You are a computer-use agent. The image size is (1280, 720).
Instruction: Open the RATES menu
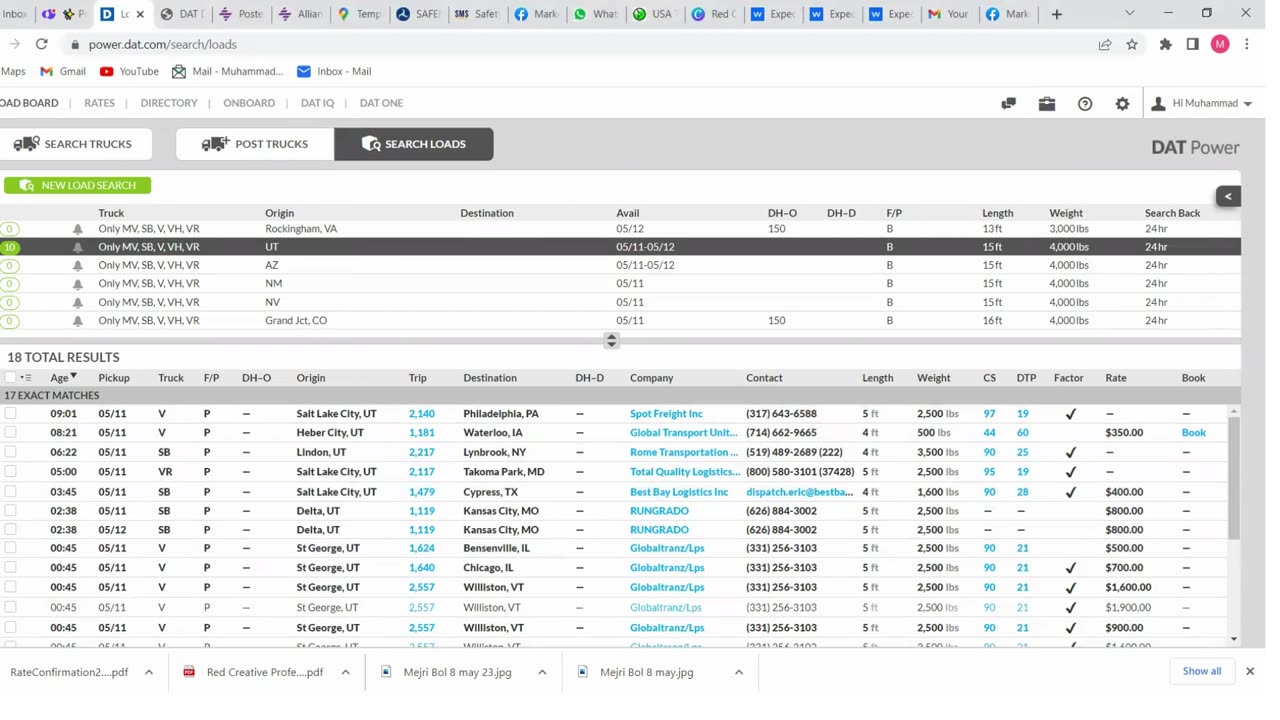coord(99,103)
